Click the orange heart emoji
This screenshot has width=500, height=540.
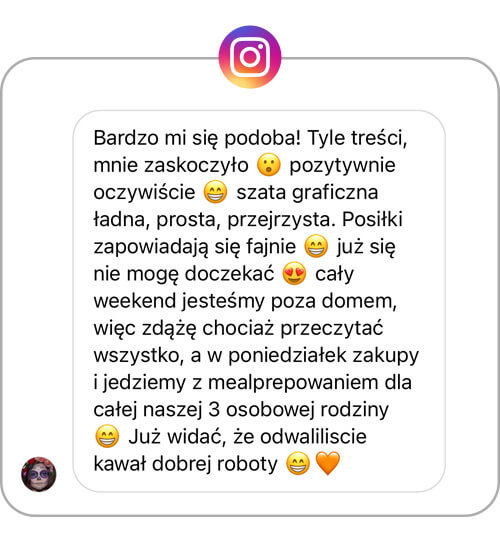pos(328,464)
